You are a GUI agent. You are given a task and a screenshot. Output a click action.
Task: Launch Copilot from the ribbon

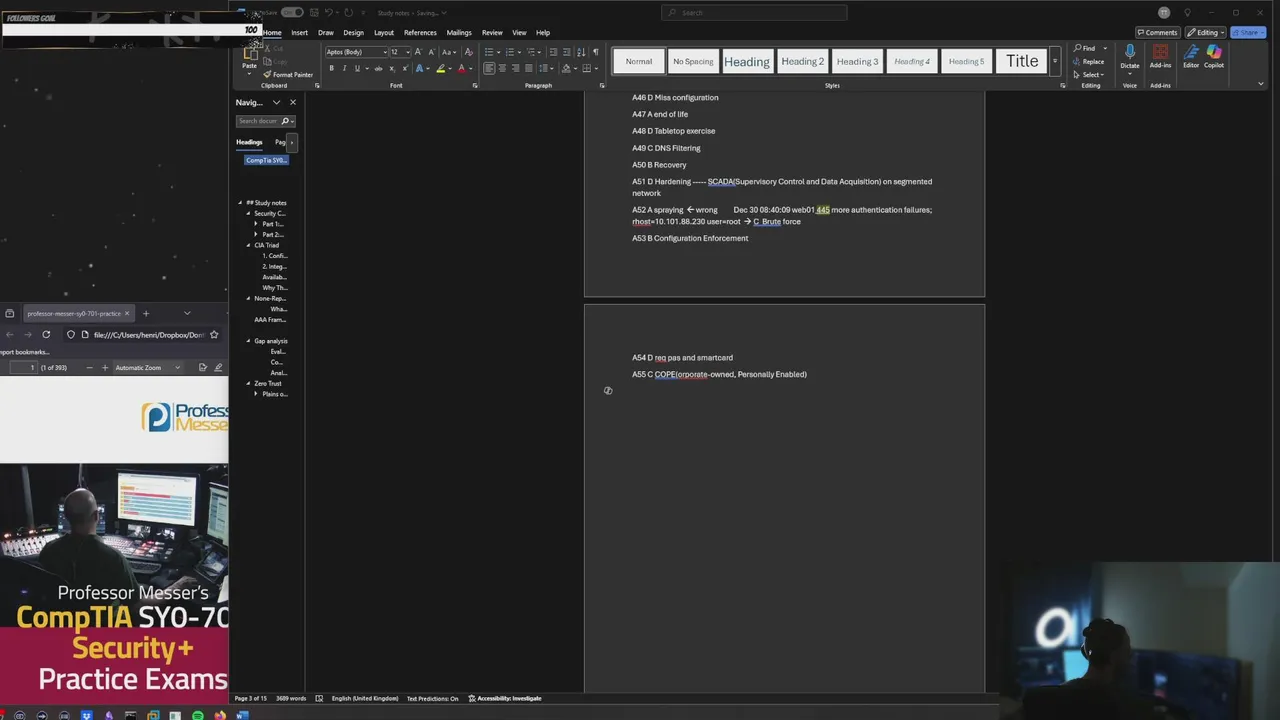pyautogui.click(x=1214, y=56)
